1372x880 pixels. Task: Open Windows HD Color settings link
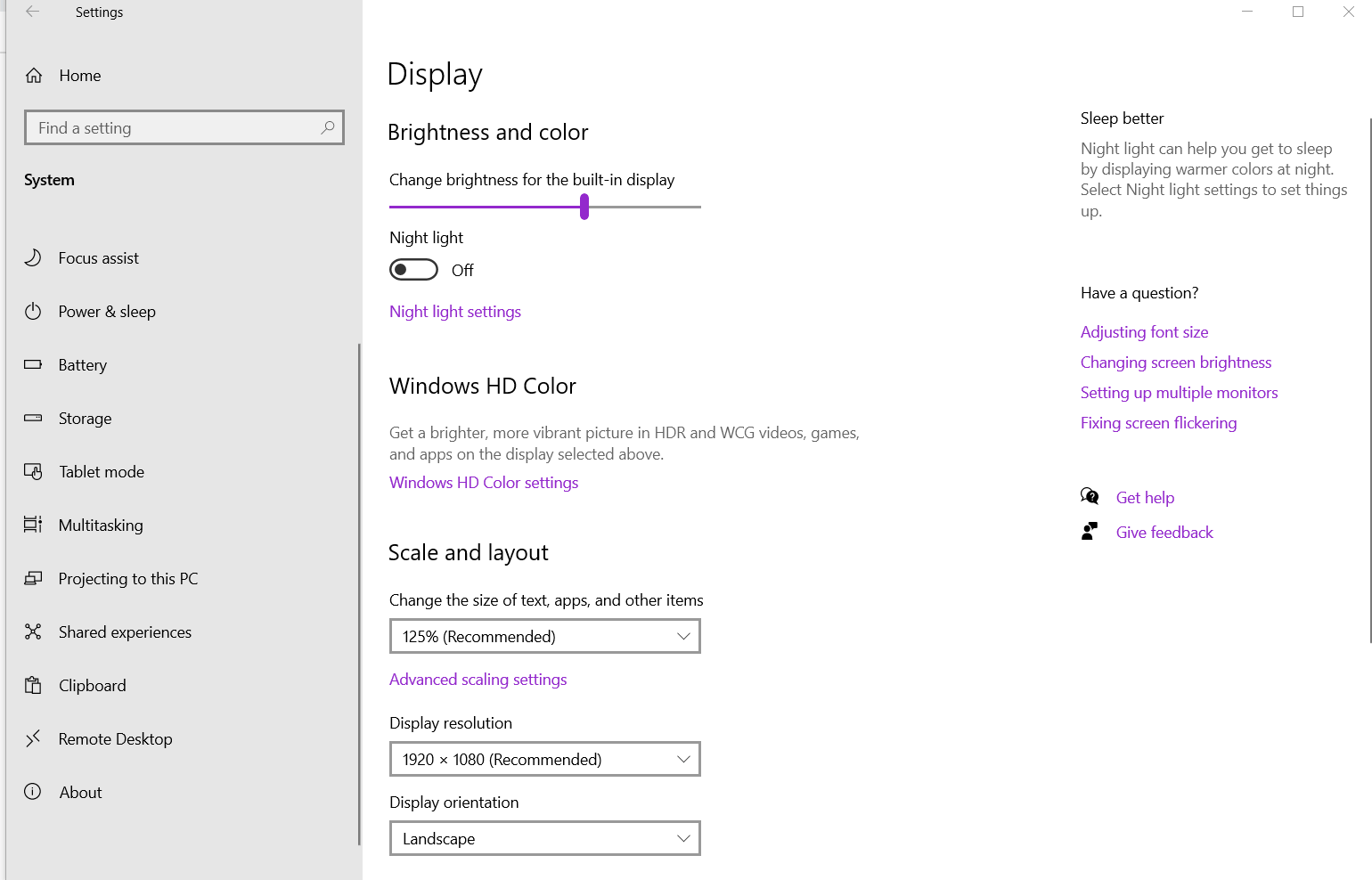coord(484,483)
